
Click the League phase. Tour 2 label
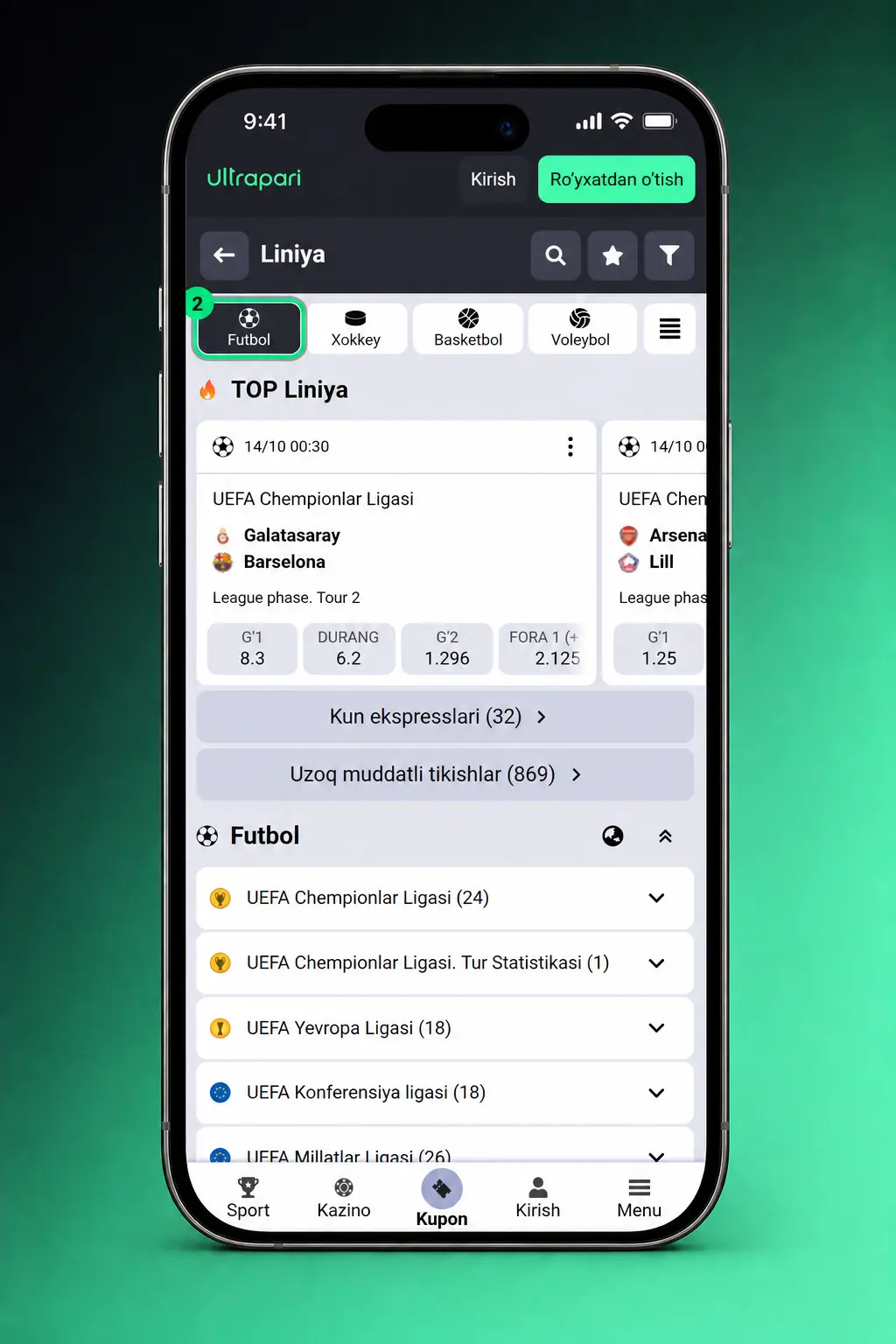[x=286, y=598]
